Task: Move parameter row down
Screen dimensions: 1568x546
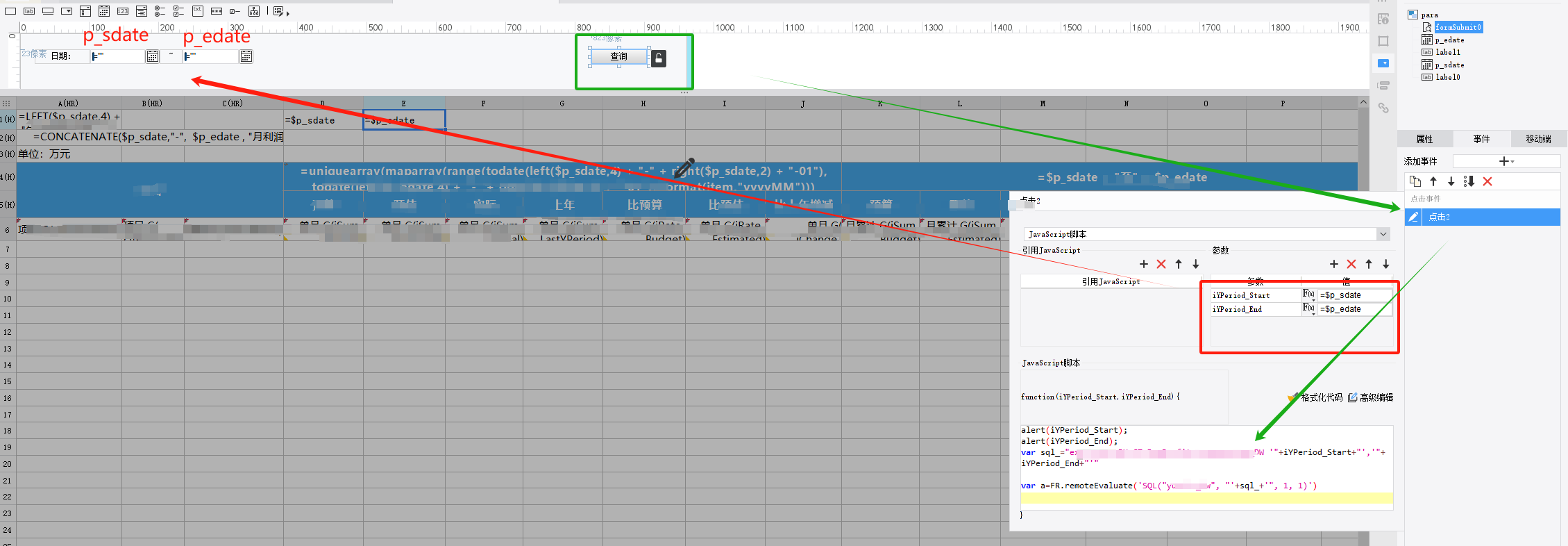Action: click(x=1386, y=264)
